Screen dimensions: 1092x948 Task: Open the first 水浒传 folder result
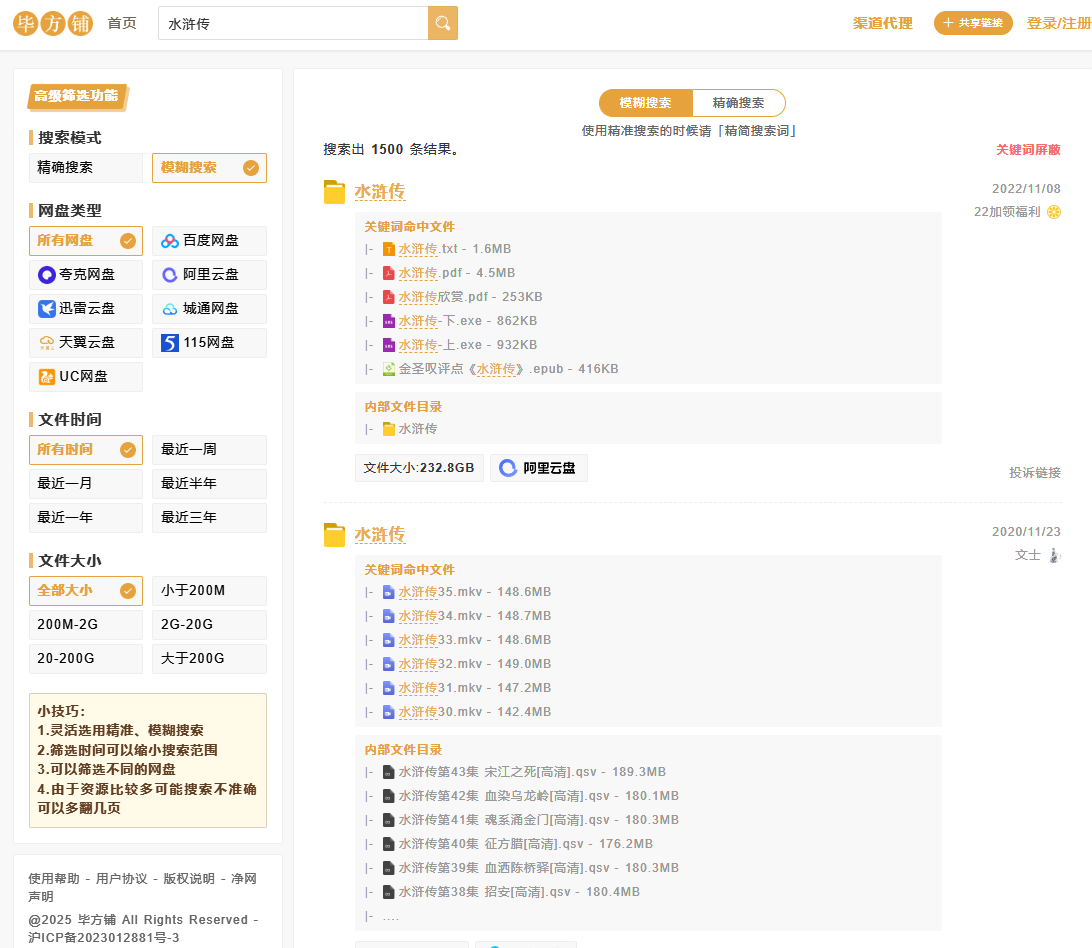click(379, 192)
